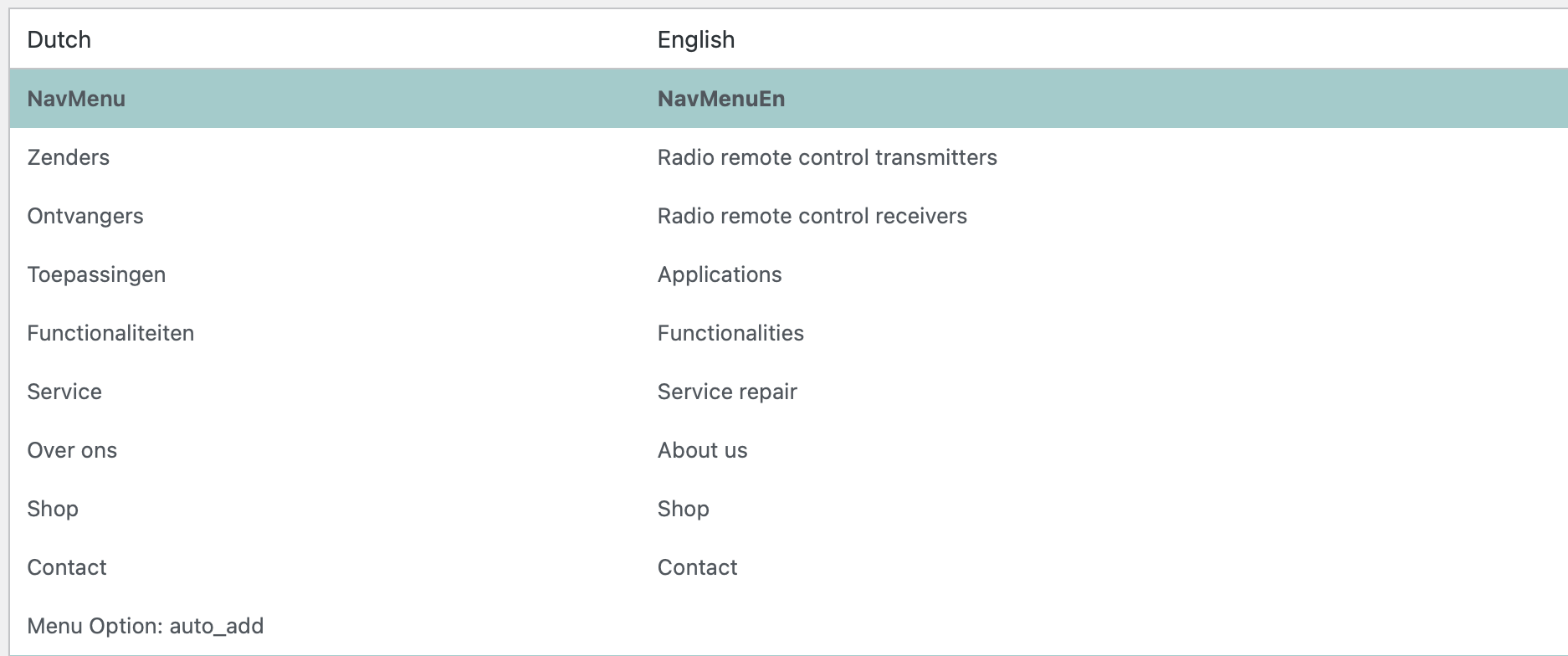
Task: Click the Menu Option: auto_add text
Action: point(145,626)
